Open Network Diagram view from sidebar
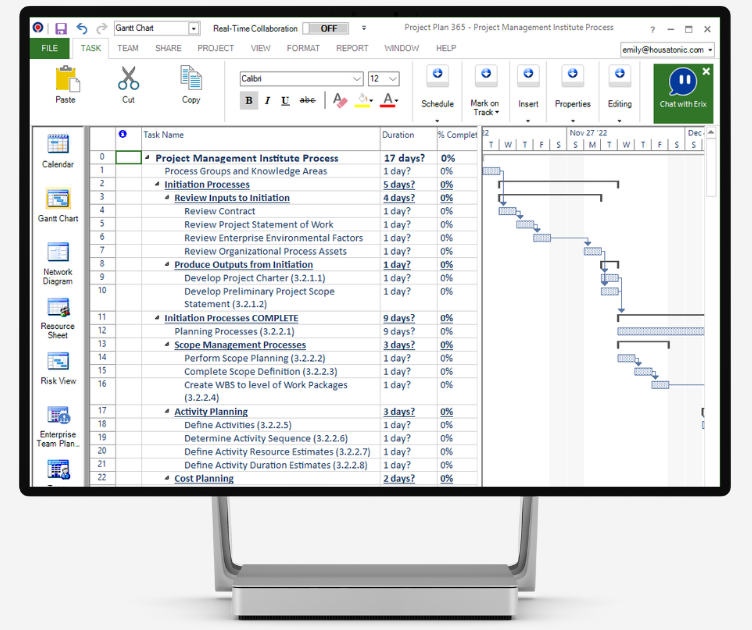 tap(58, 263)
